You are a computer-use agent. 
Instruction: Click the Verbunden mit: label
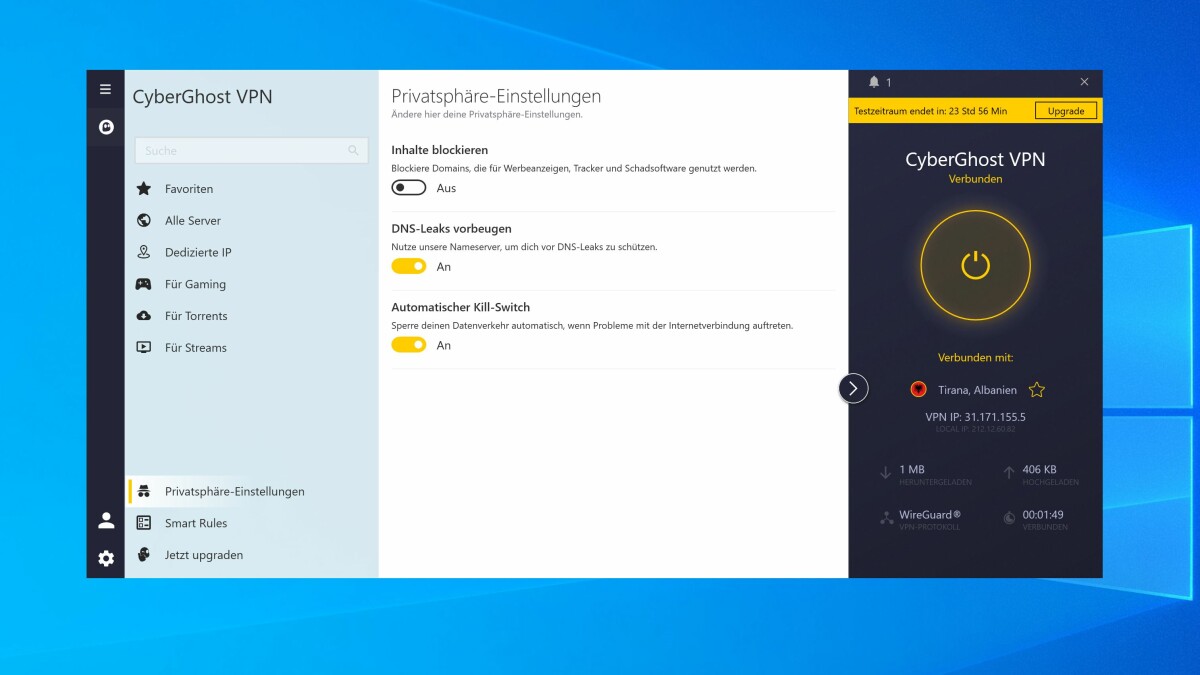pos(975,357)
